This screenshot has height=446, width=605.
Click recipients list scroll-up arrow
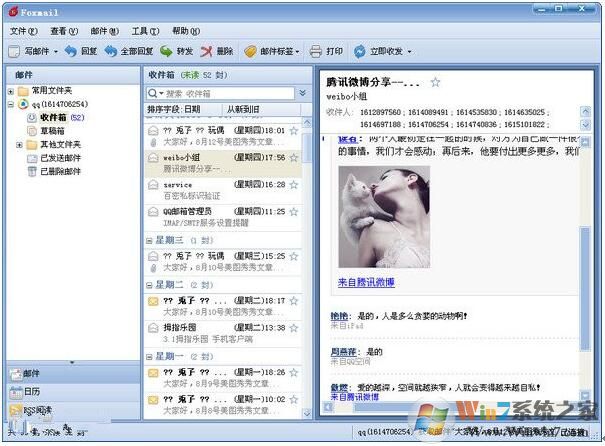coord(585,112)
